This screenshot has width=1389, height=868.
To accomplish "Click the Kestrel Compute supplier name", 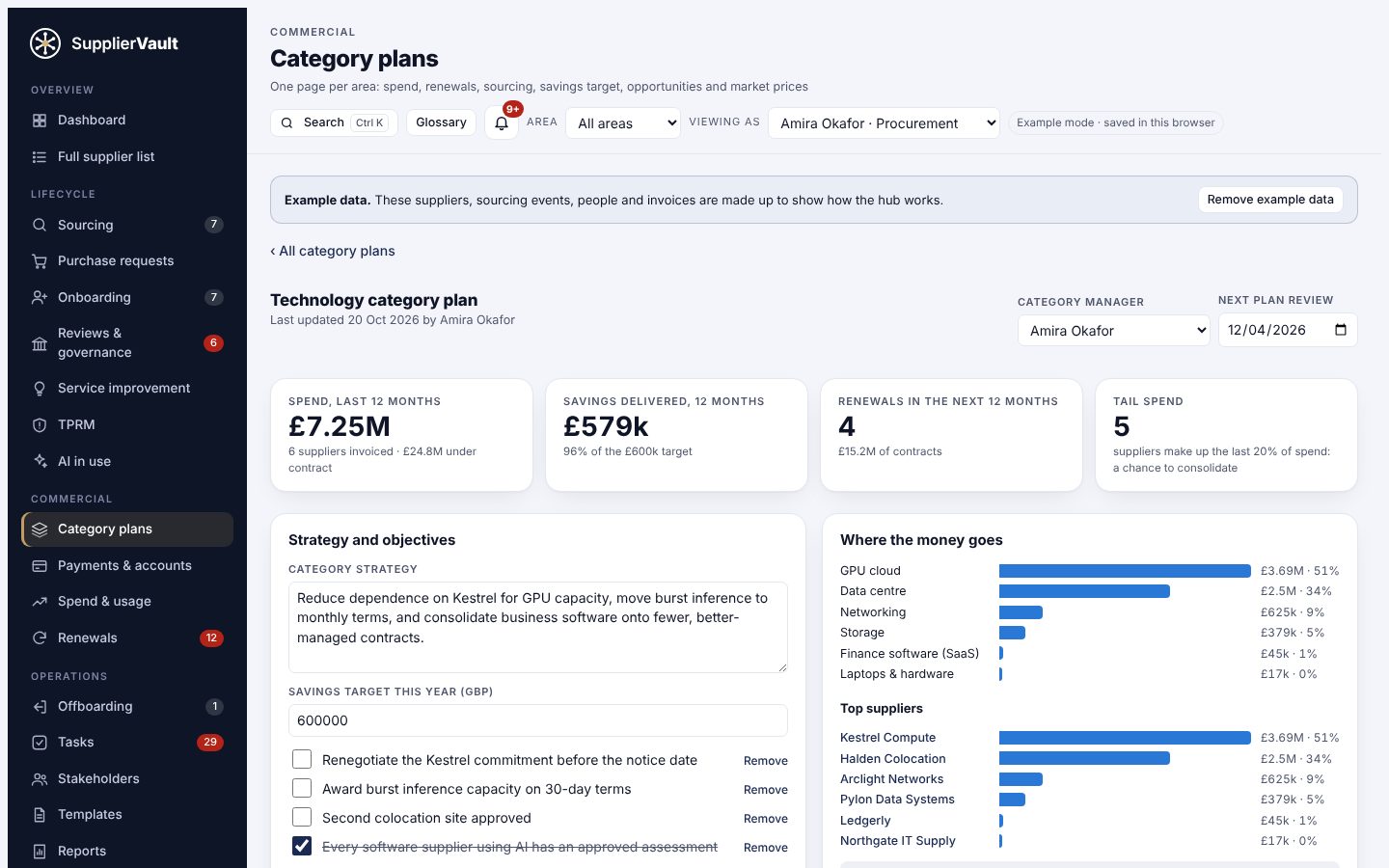I will click(887, 738).
